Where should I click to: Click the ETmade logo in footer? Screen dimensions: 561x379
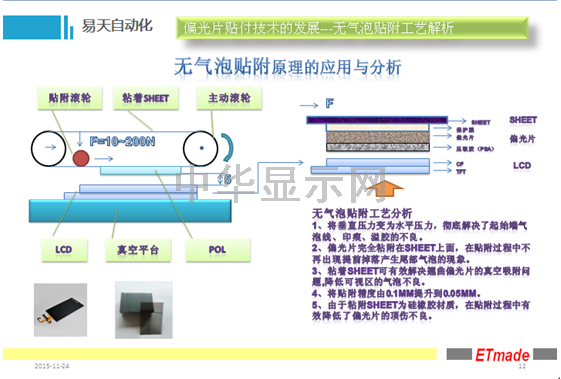[502, 355]
